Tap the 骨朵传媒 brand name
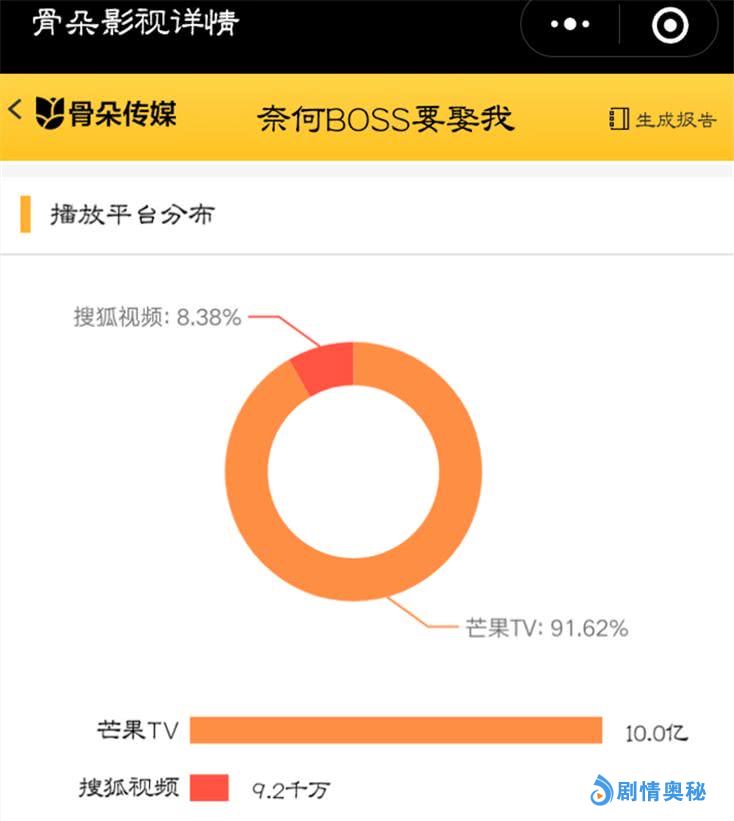This screenshot has height=821, width=734. tap(122, 114)
